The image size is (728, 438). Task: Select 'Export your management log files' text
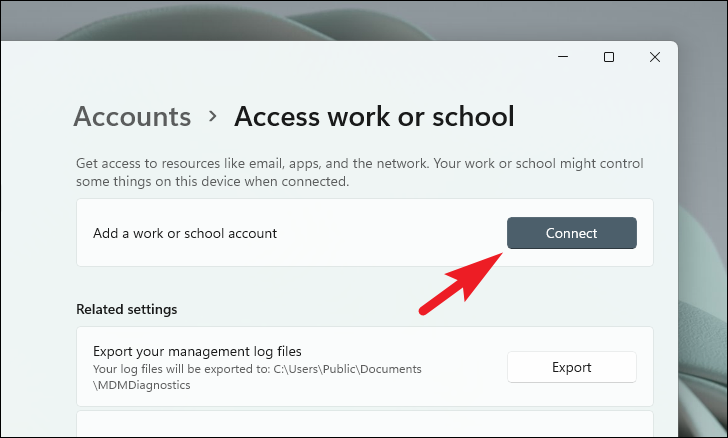pyautogui.click(x=197, y=351)
